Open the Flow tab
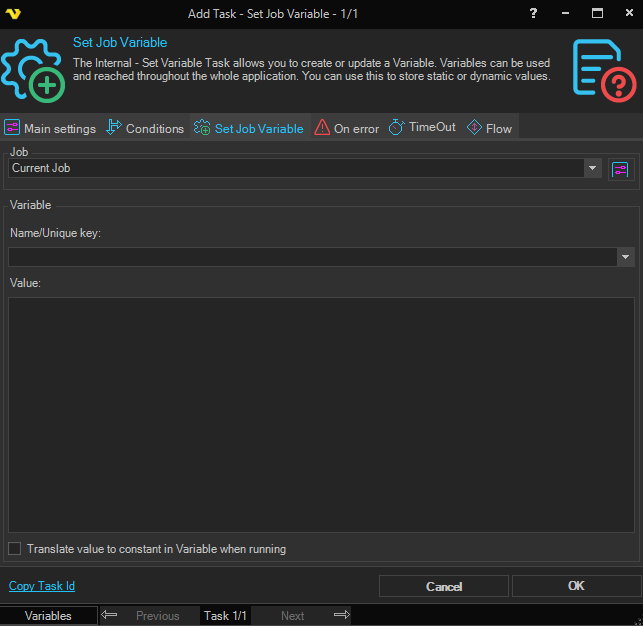The image size is (643, 626). 489,128
